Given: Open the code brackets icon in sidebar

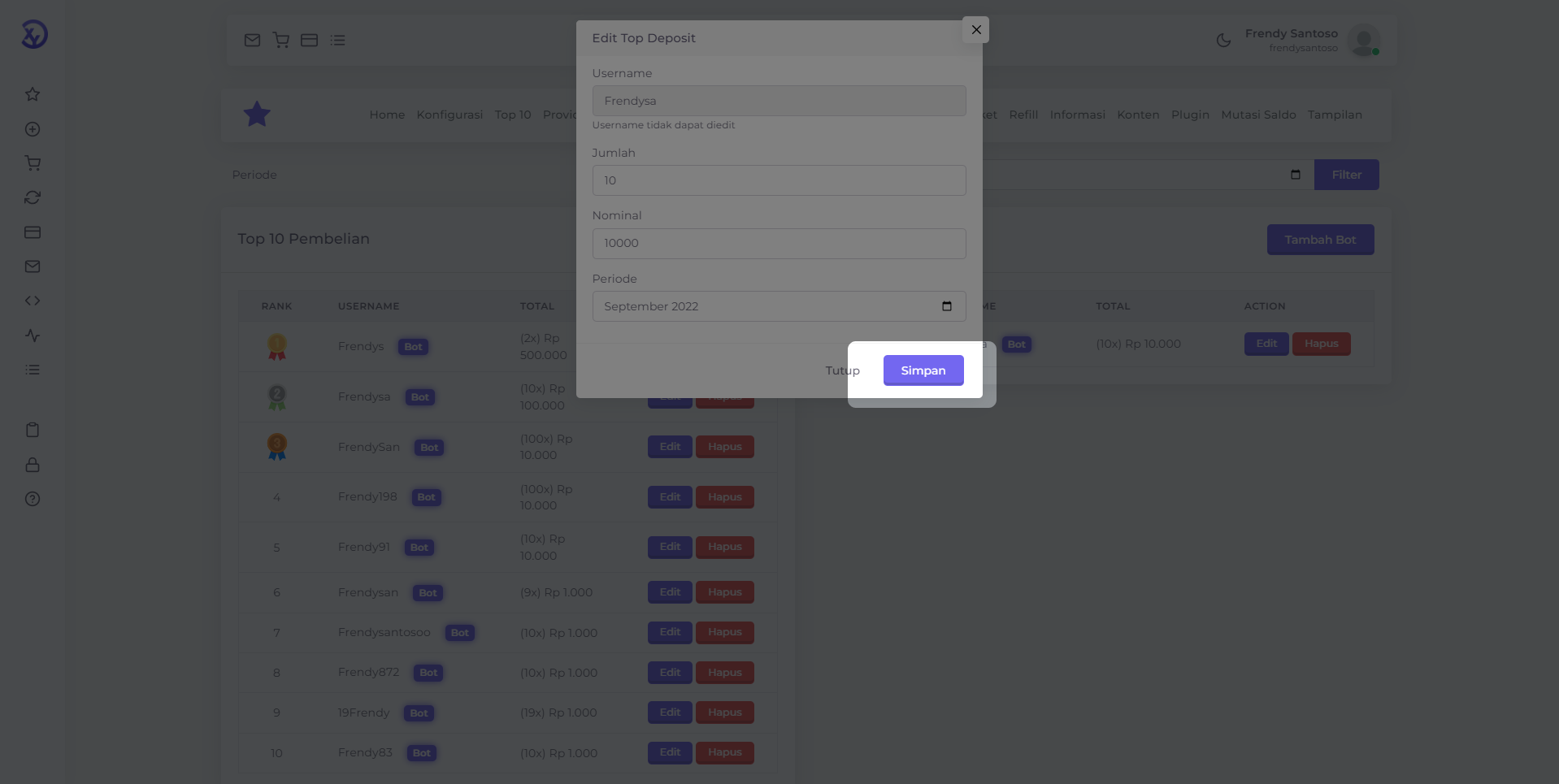Looking at the screenshot, I should tap(33, 301).
